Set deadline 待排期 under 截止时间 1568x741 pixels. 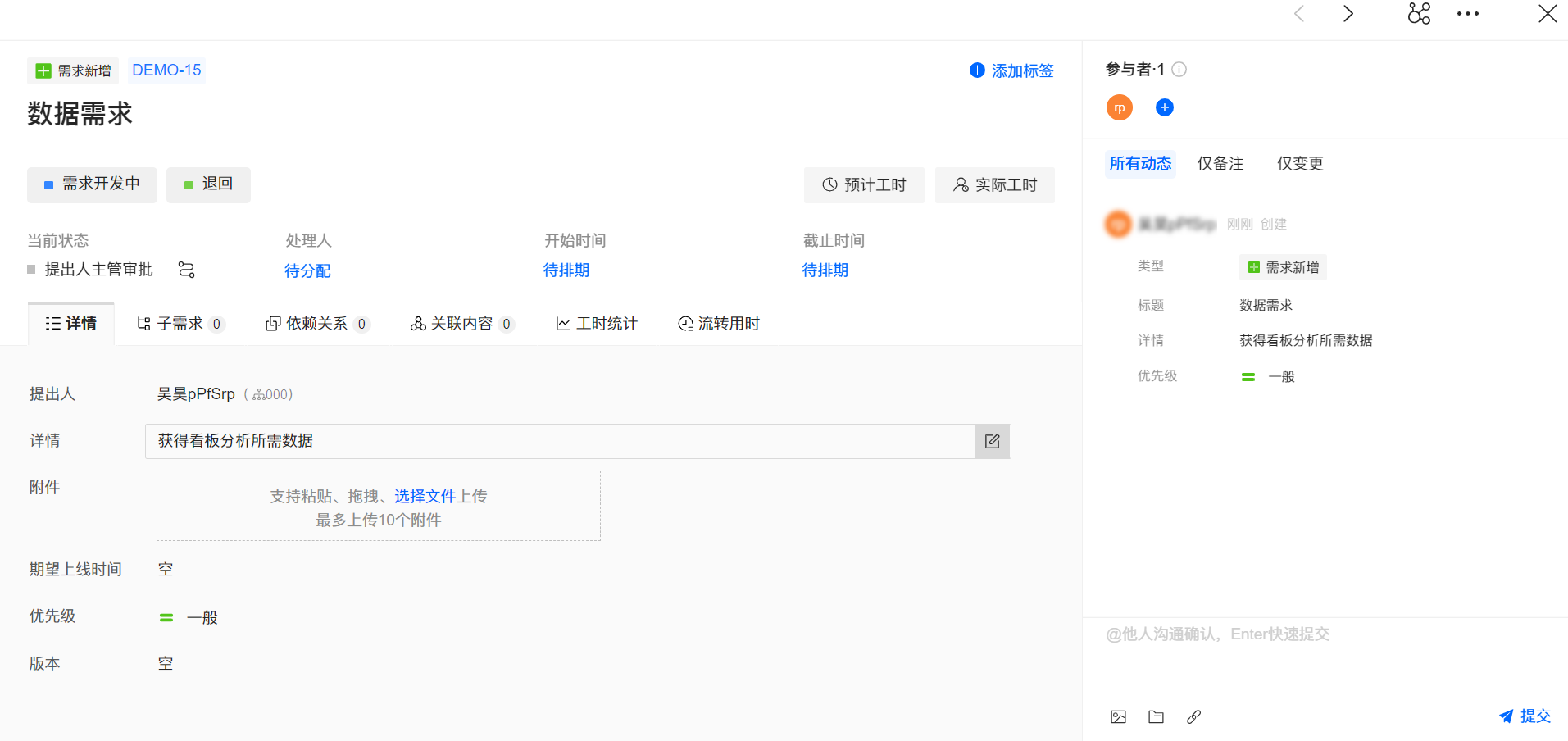click(x=825, y=270)
